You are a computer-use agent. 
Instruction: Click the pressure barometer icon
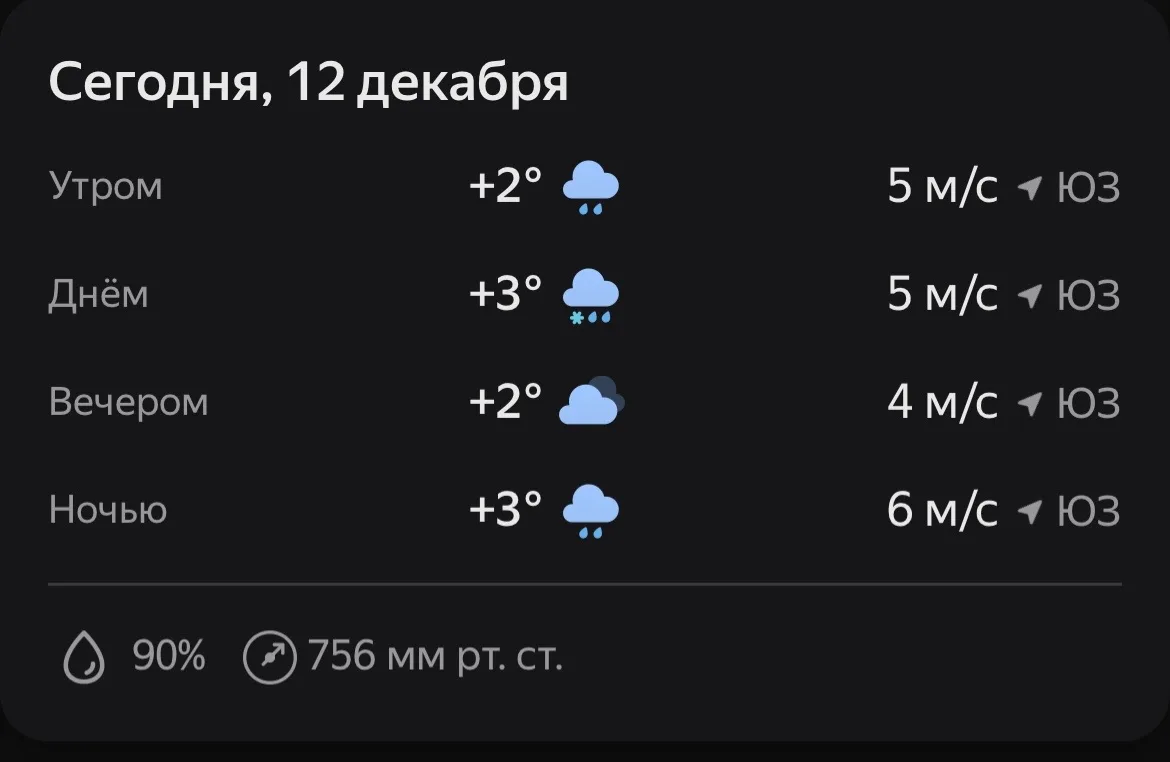pos(270,658)
